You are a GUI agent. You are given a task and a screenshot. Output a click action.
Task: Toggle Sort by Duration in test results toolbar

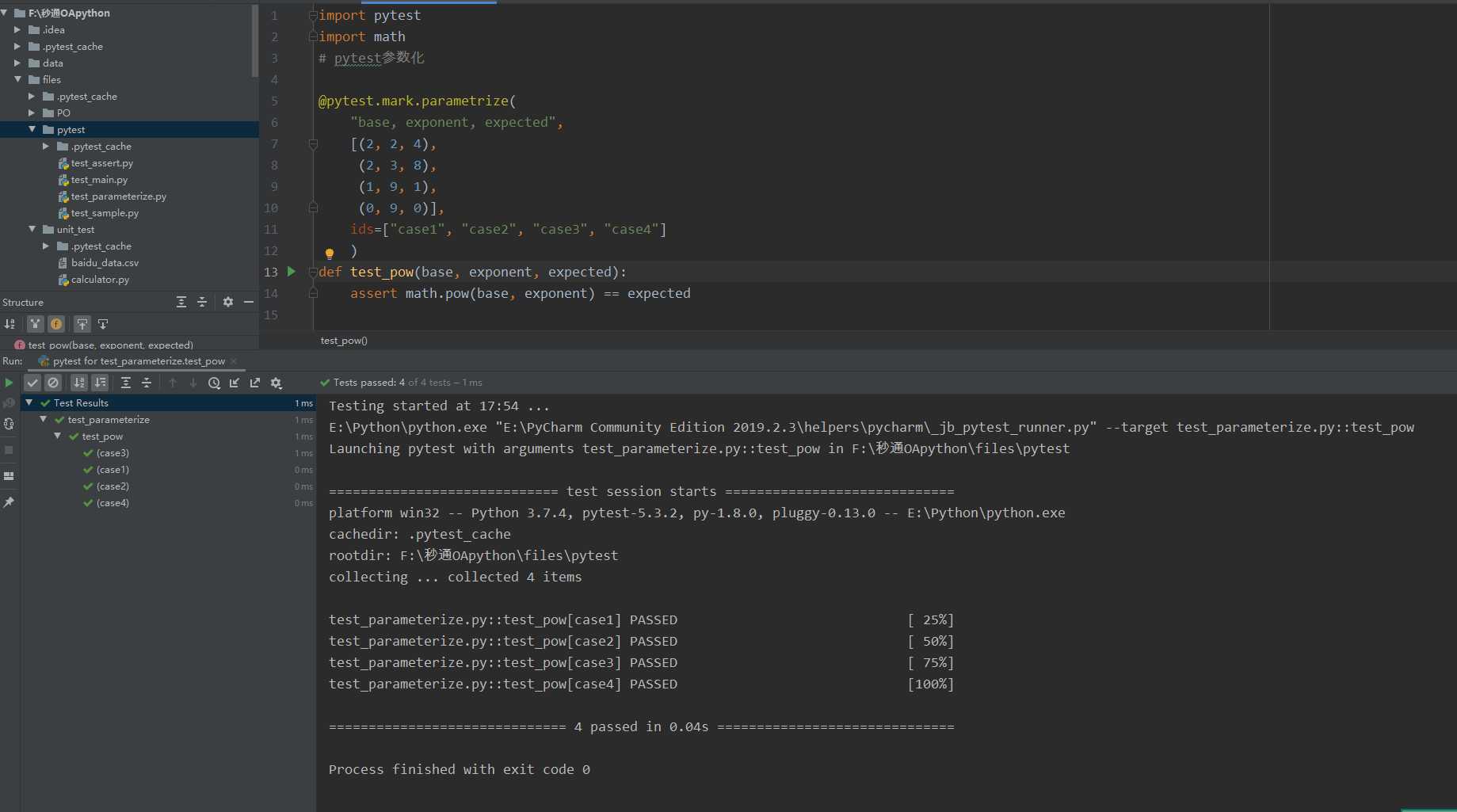click(x=100, y=383)
